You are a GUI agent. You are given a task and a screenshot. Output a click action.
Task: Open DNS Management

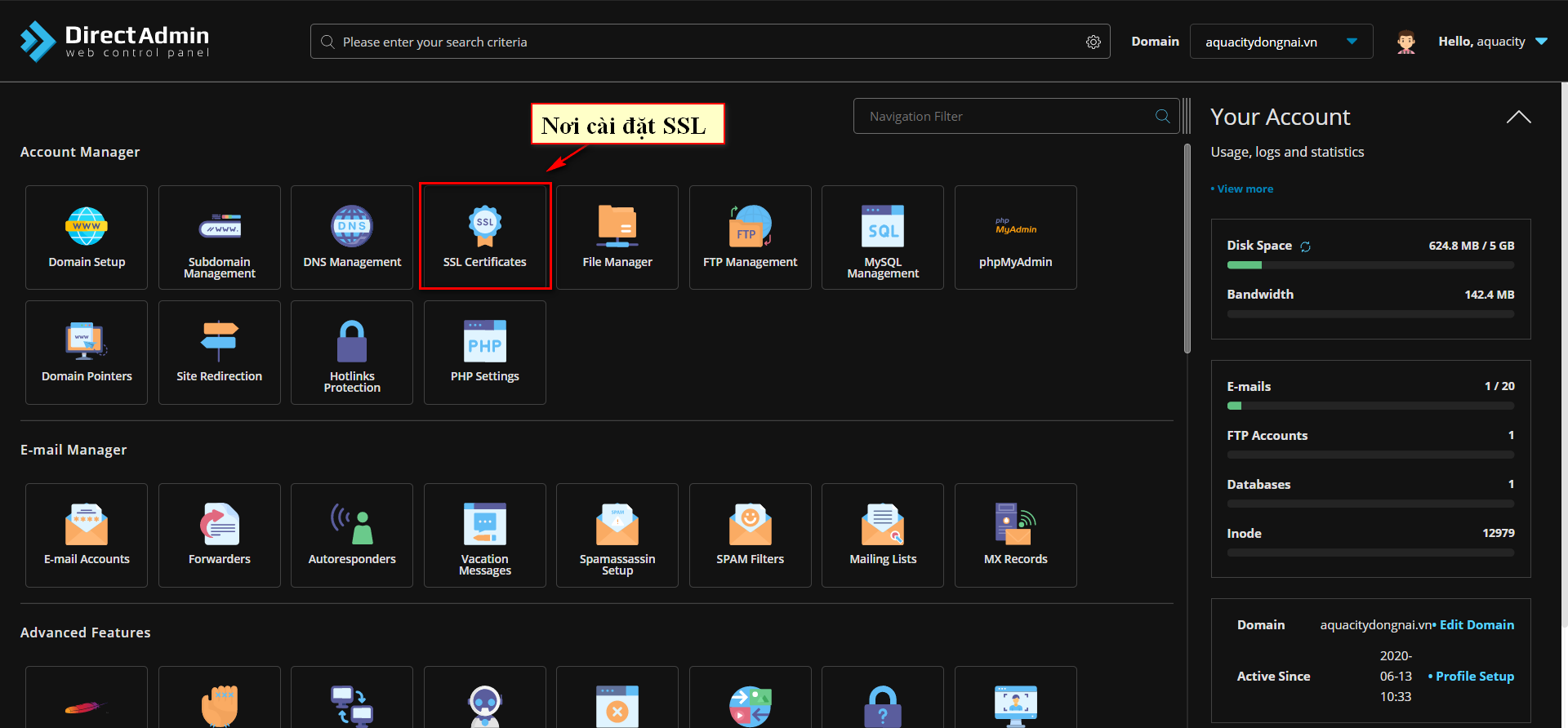[x=352, y=237]
